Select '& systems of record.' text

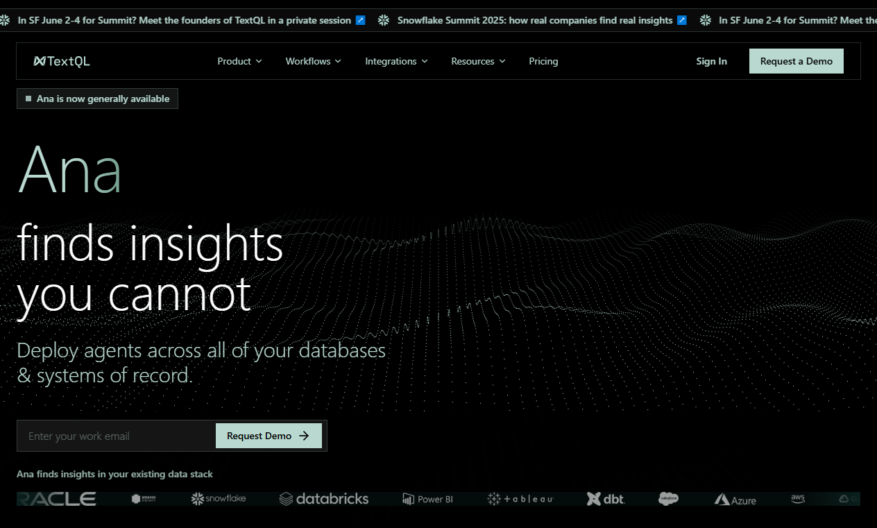point(105,375)
